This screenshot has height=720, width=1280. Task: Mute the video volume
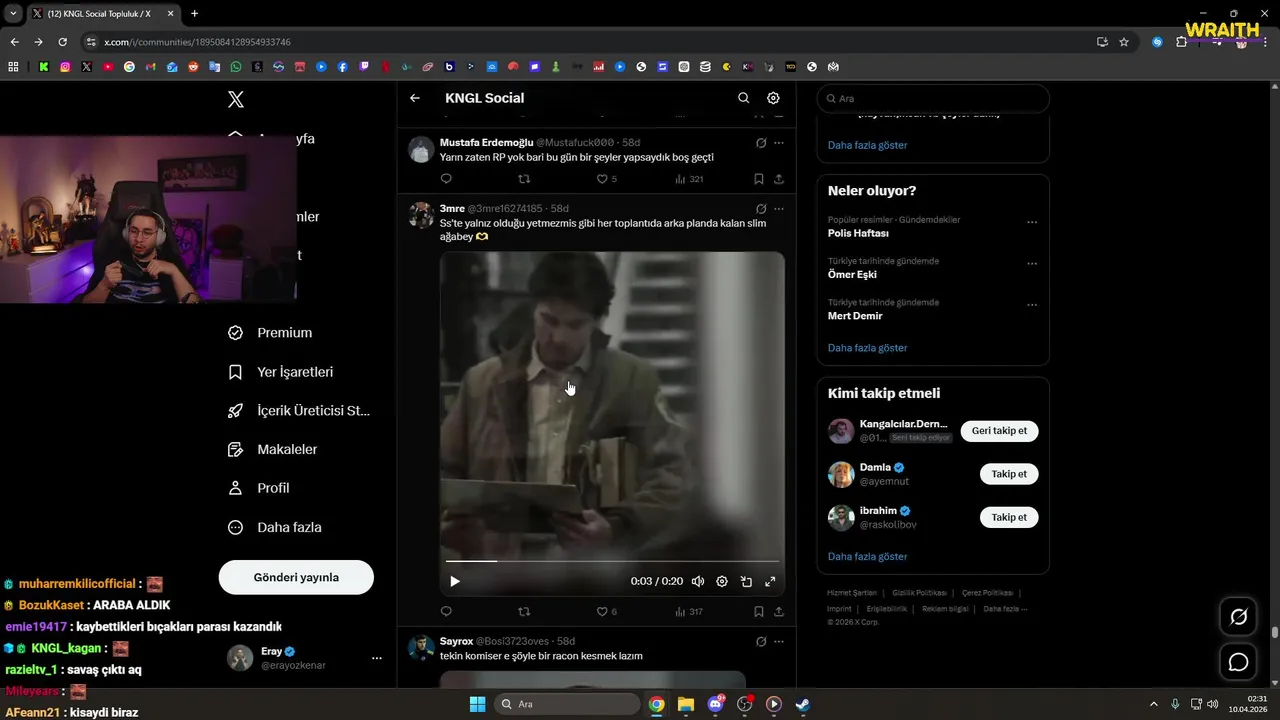coord(698,581)
